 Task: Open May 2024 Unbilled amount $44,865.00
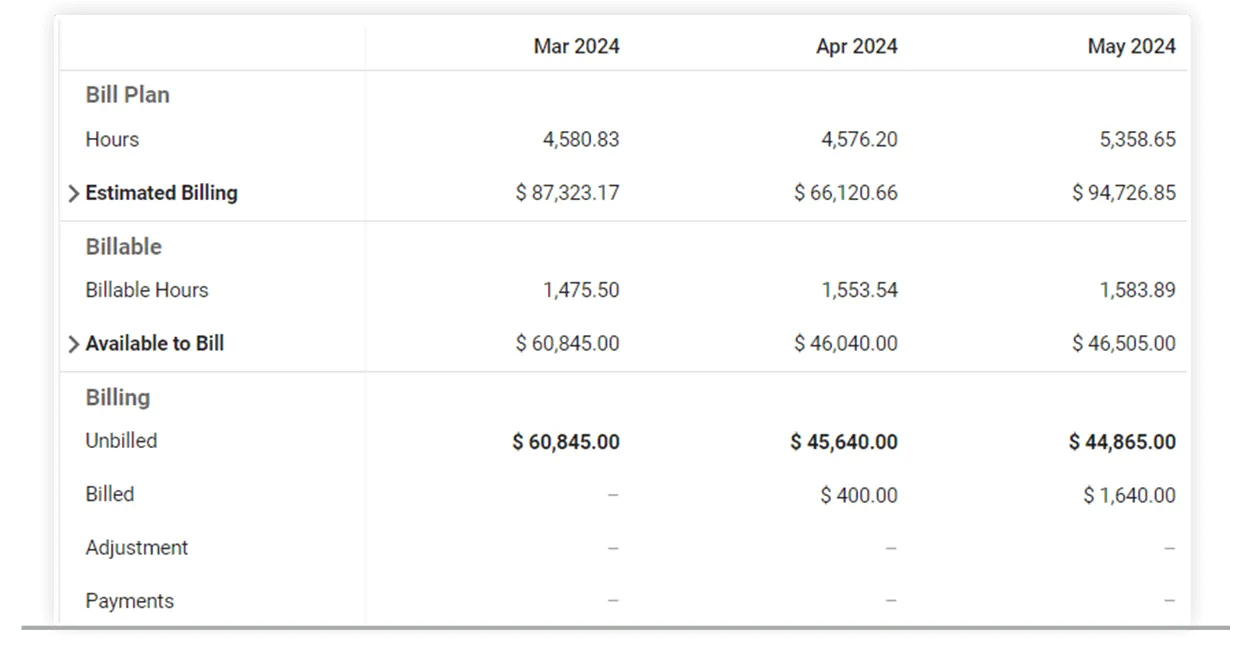pyautogui.click(x=1121, y=442)
